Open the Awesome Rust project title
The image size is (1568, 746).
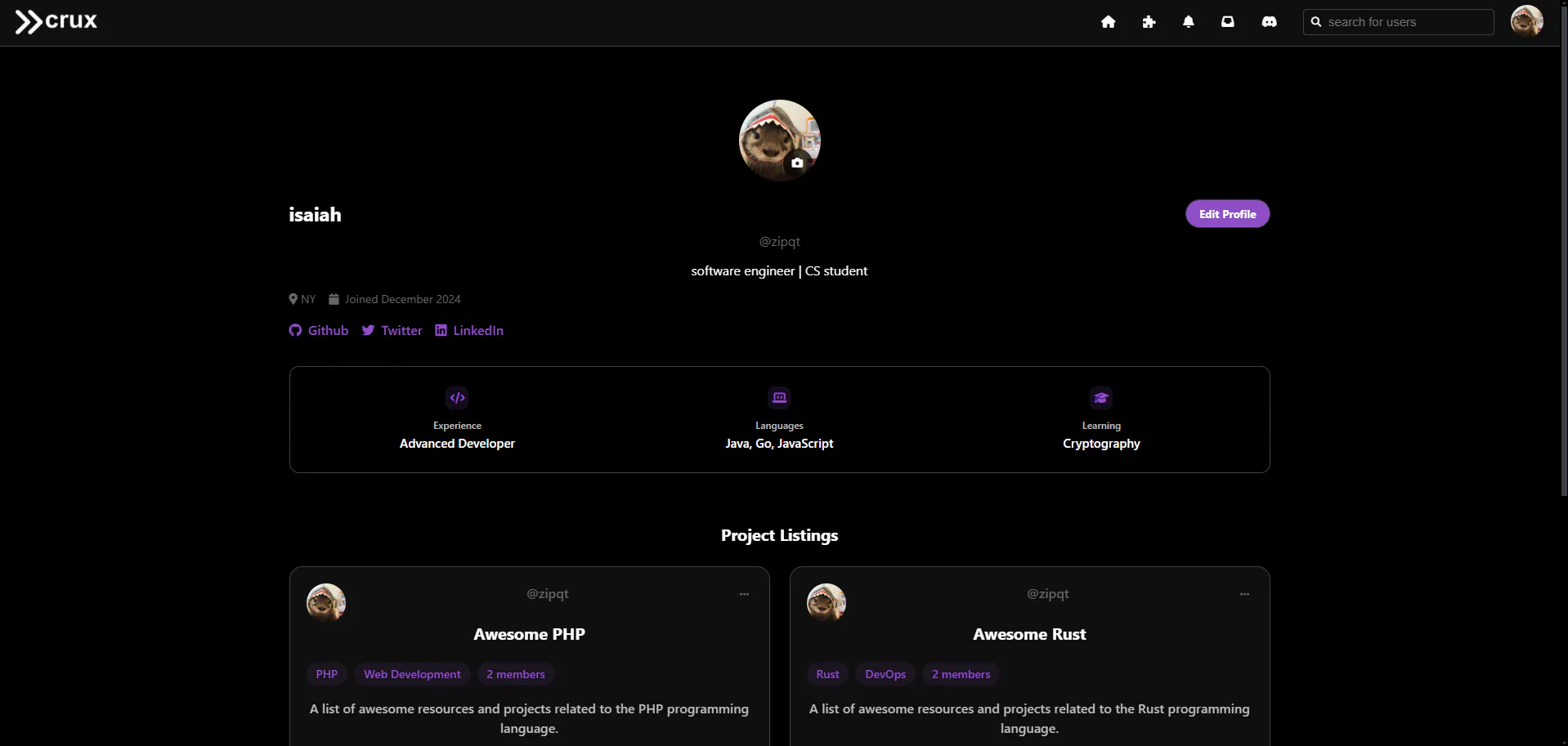(1029, 634)
